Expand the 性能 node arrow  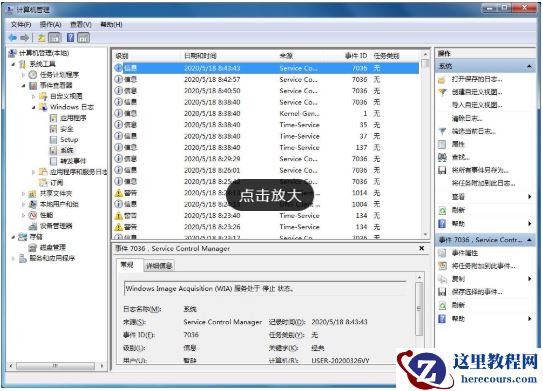coord(23,215)
